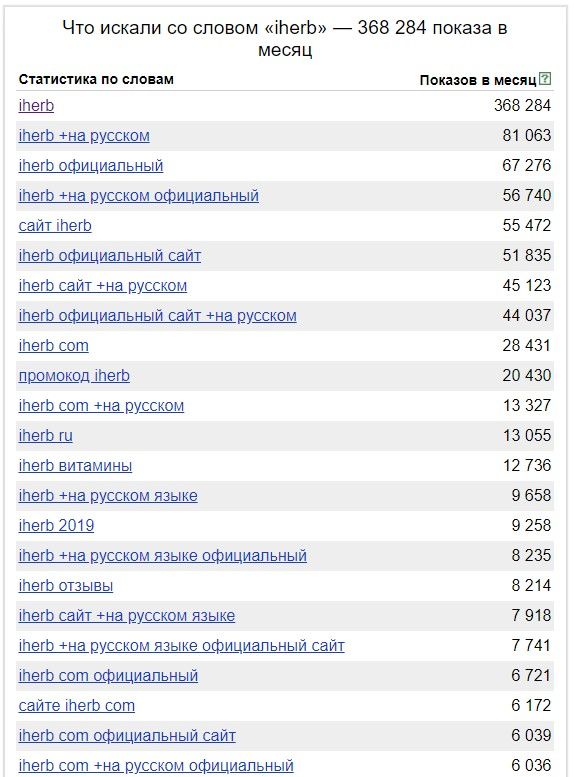Click the 'iherb com' link

click(54, 345)
